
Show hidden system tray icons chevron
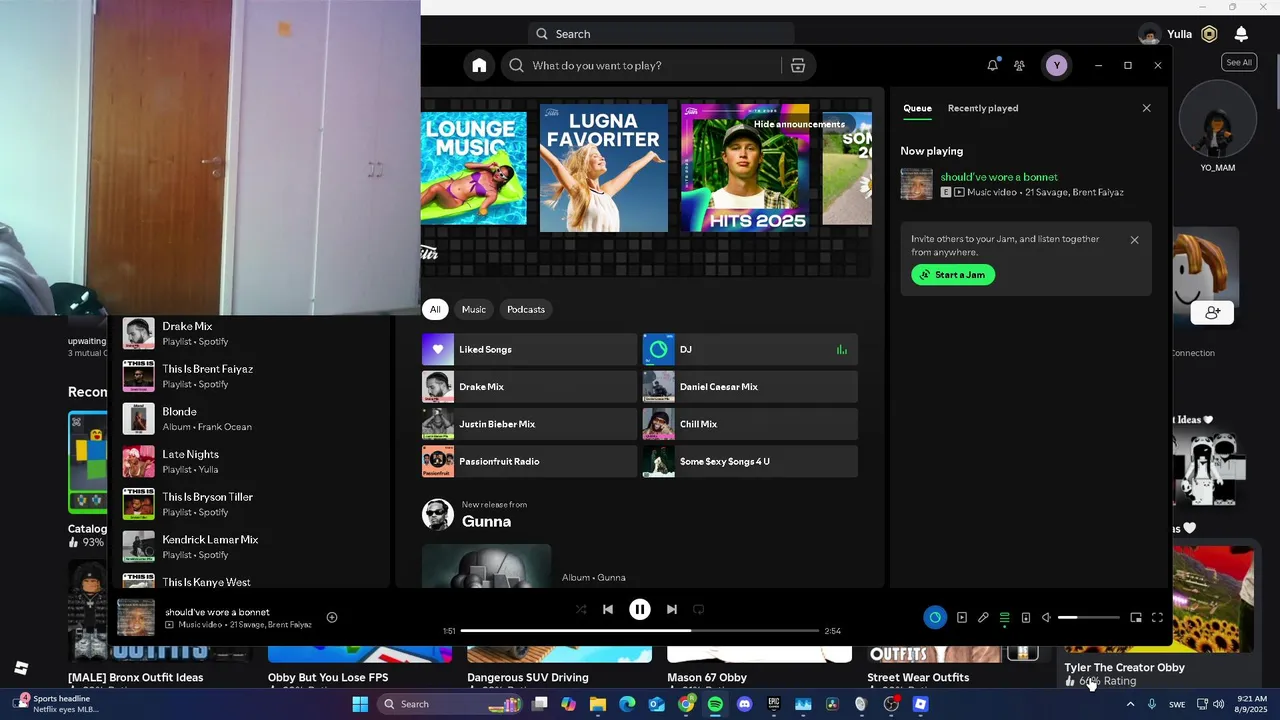coord(1130,704)
